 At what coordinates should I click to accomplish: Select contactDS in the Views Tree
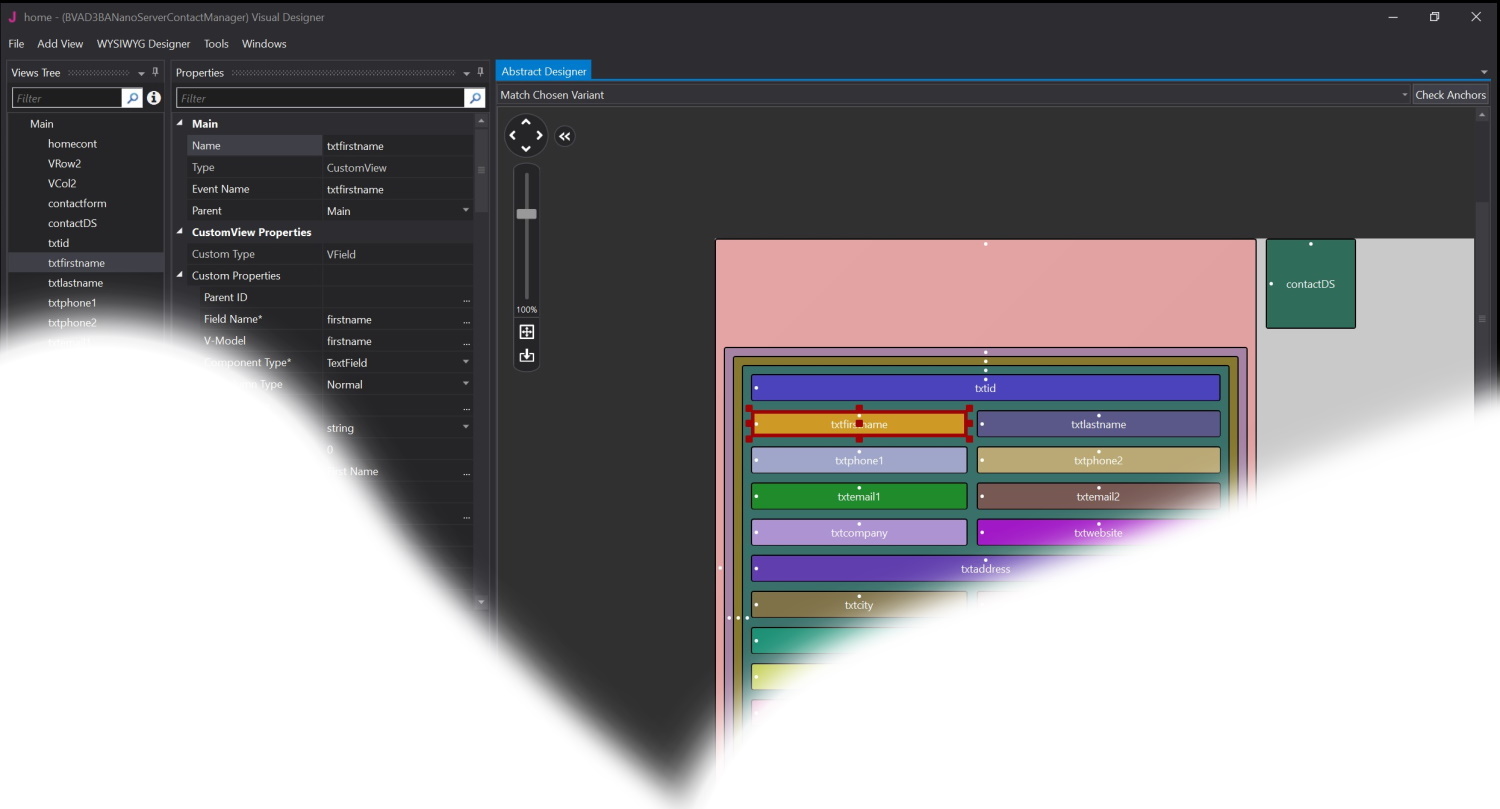[x=72, y=224]
